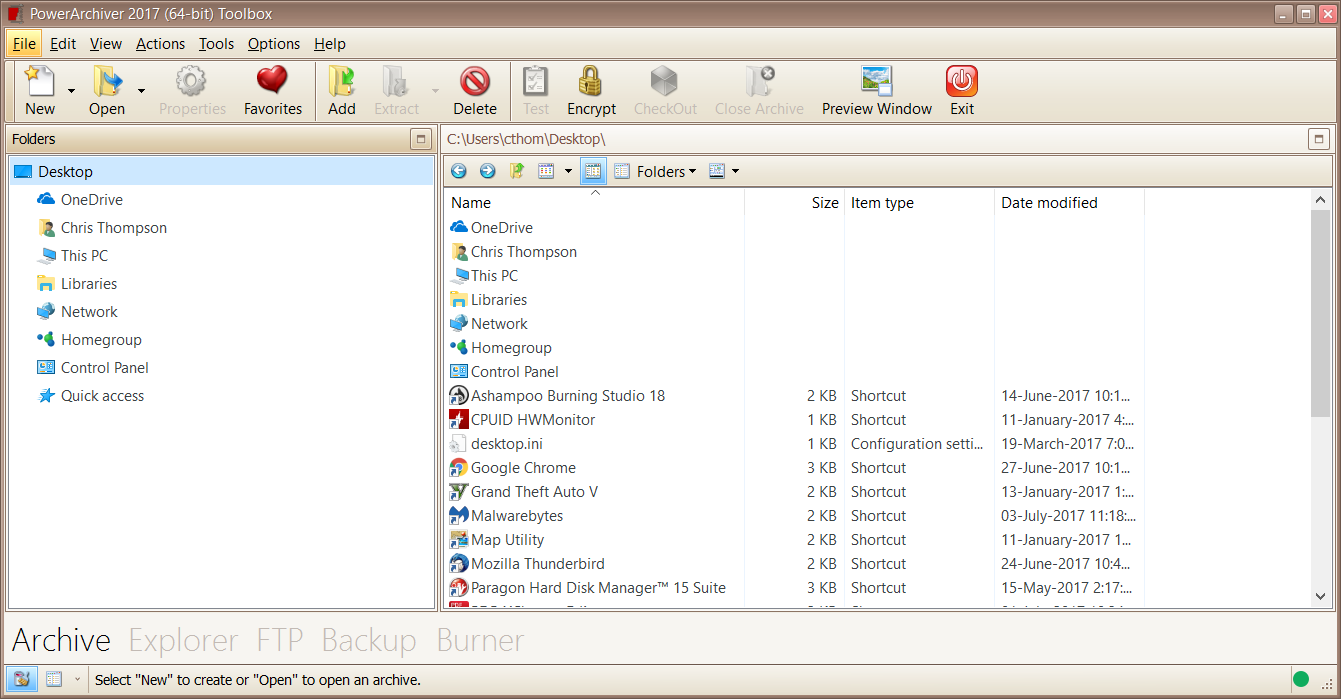Image resolution: width=1341 pixels, height=699 pixels.
Task: Switch to the Burner mode tab
Action: coord(480,640)
